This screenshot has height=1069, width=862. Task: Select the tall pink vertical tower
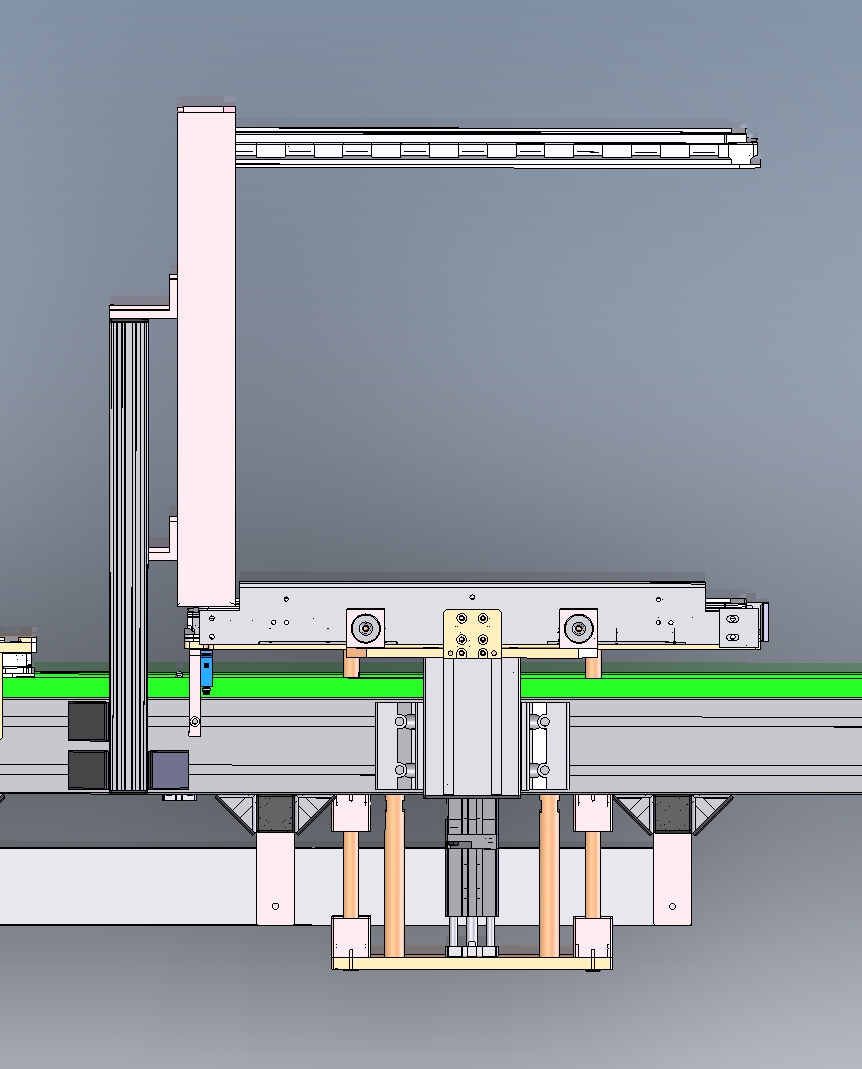point(200,350)
